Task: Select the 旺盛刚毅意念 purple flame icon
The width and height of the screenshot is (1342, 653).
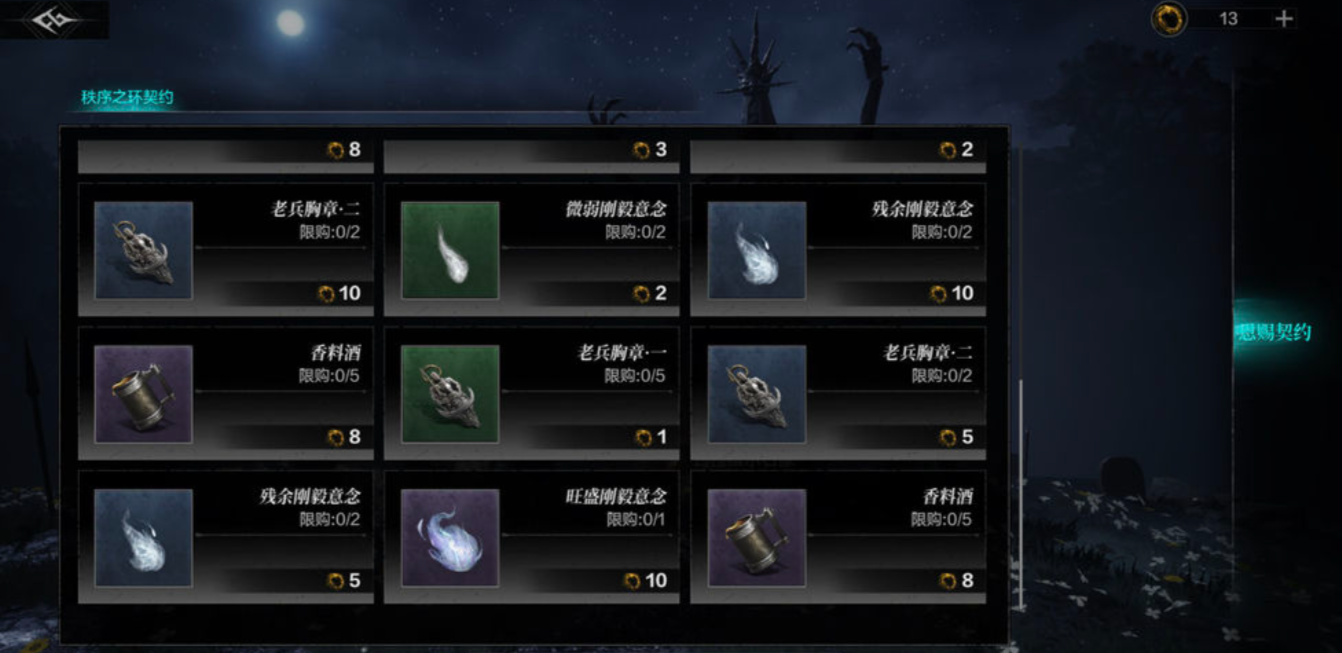Action: tap(450, 537)
